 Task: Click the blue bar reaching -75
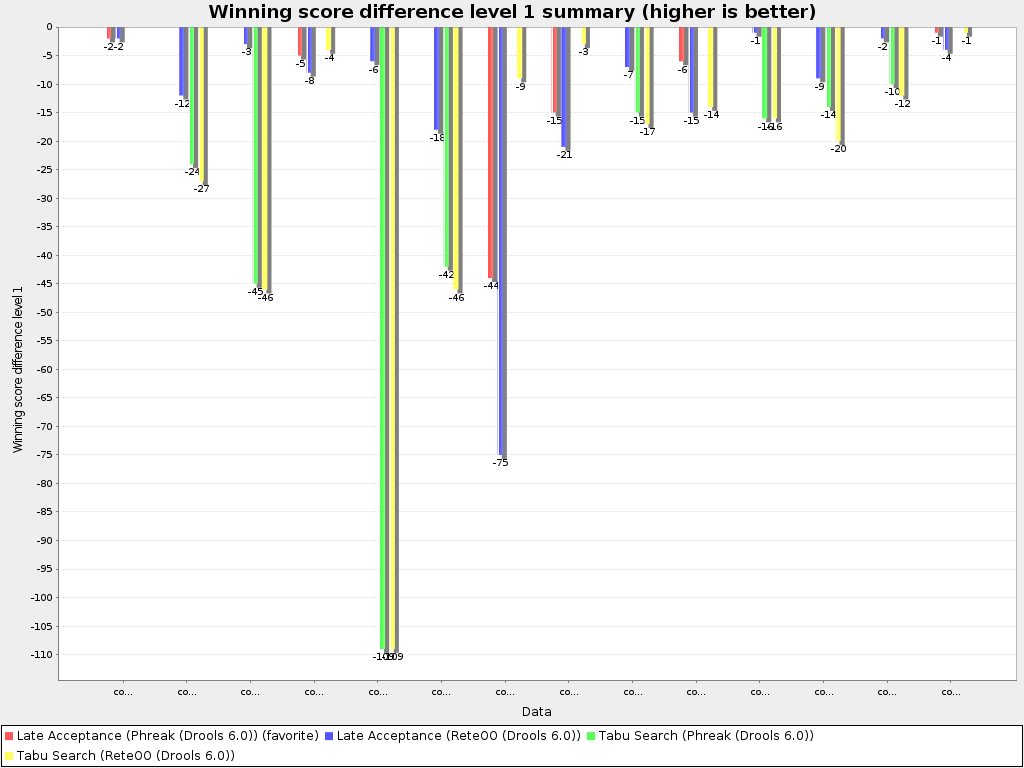pyautogui.click(x=501, y=241)
